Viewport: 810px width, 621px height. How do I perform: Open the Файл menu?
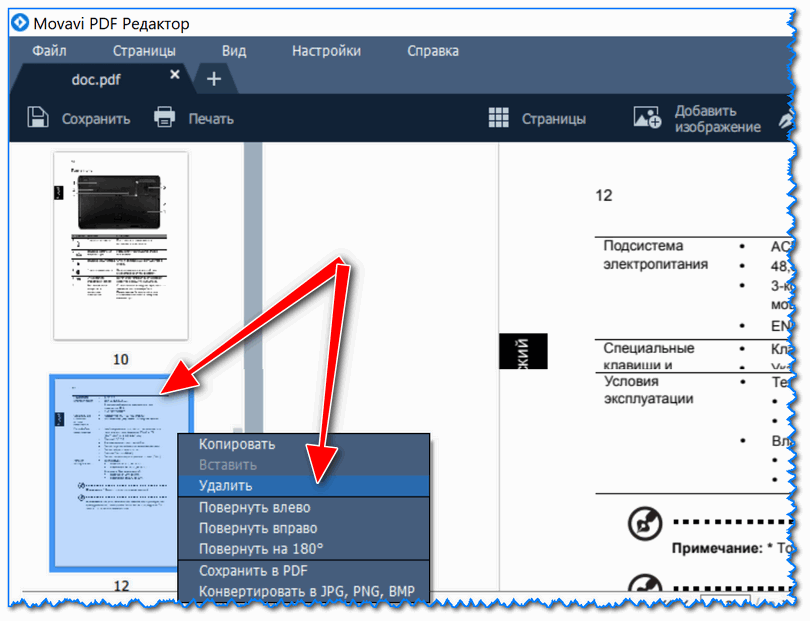pos(49,51)
